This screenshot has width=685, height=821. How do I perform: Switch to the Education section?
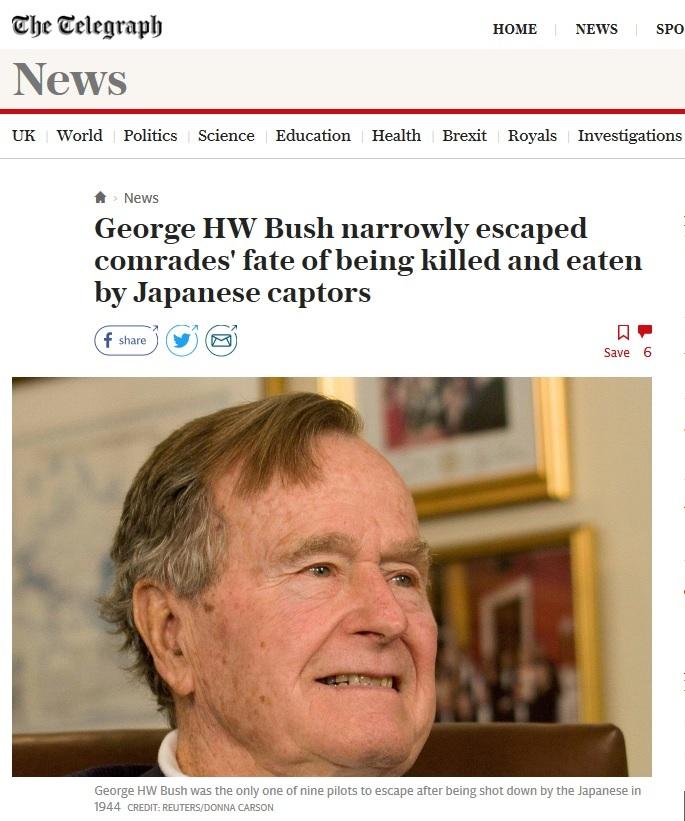pyautogui.click(x=313, y=136)
